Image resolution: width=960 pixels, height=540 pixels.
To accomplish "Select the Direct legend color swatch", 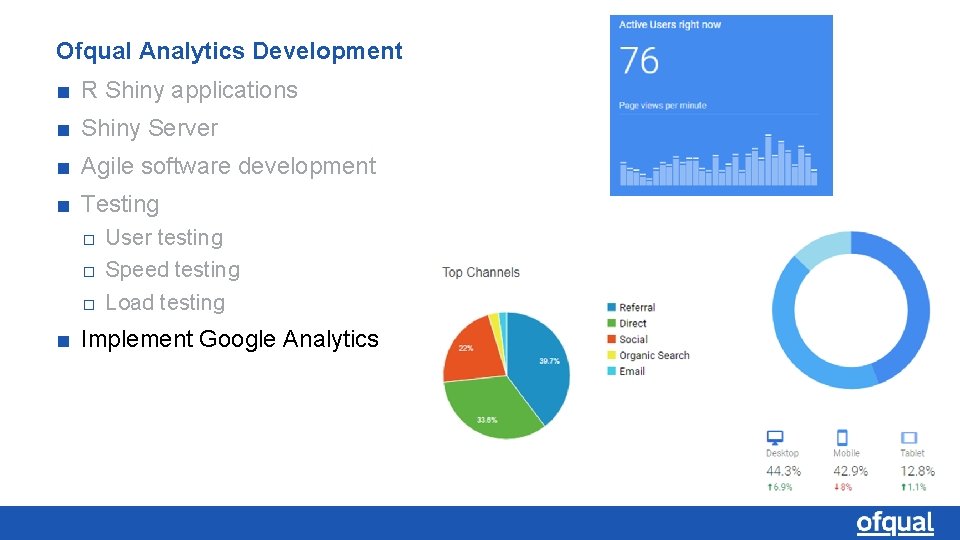I will click(611, 323).
